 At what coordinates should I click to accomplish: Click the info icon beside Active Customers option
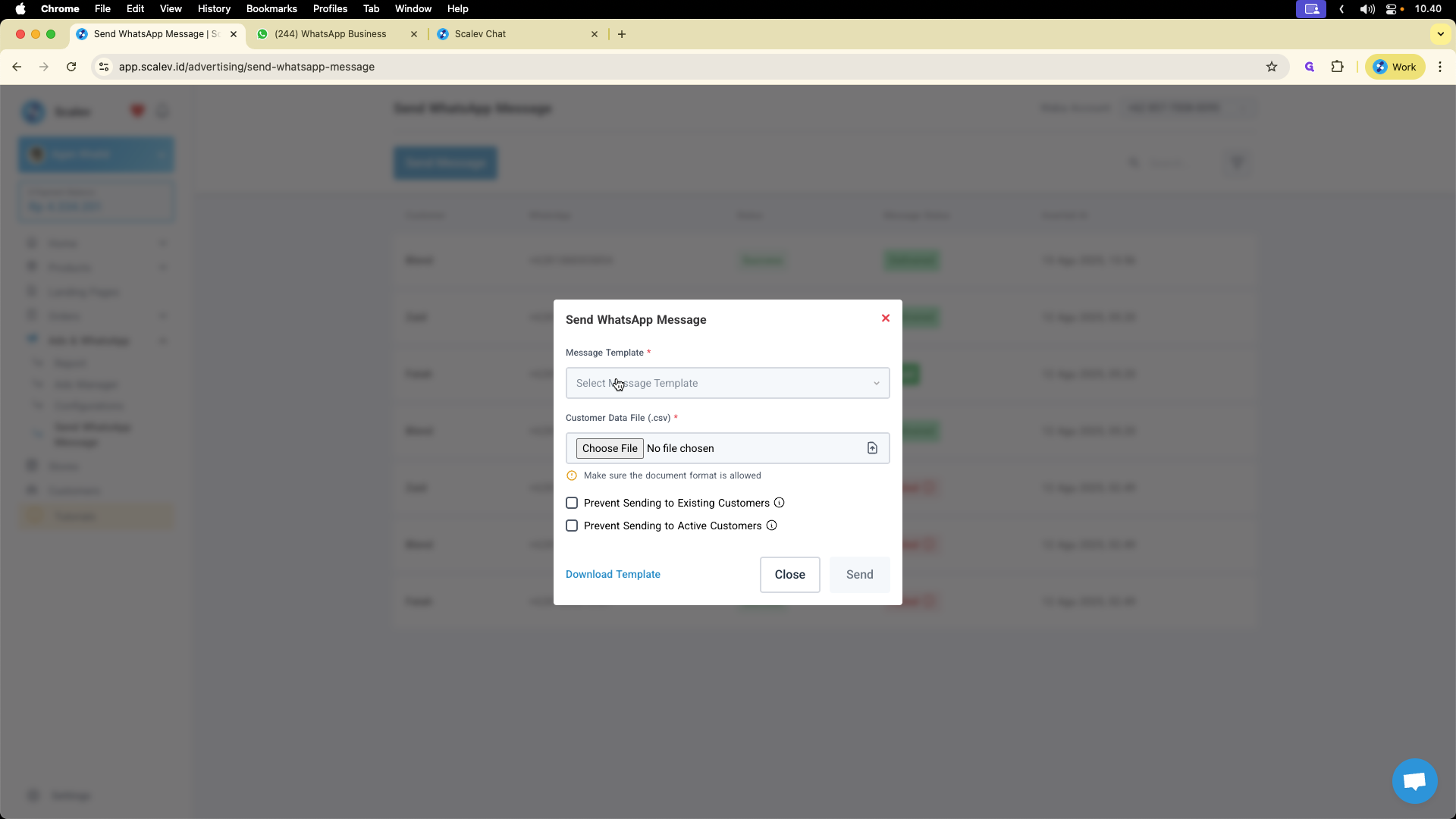coord(771,525)
